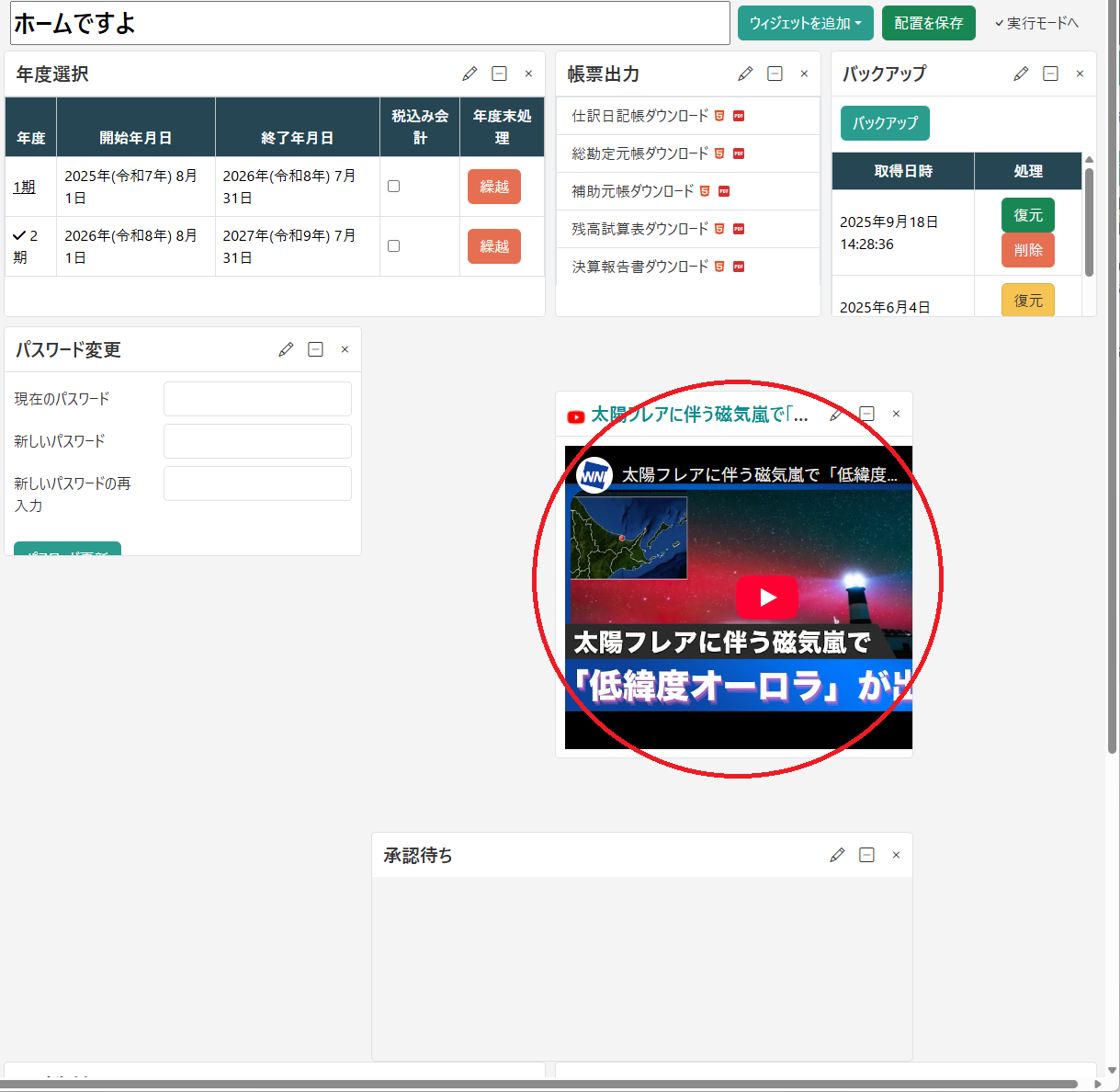Click the YouTube logo in the video widget header

(x=575, y=416)
